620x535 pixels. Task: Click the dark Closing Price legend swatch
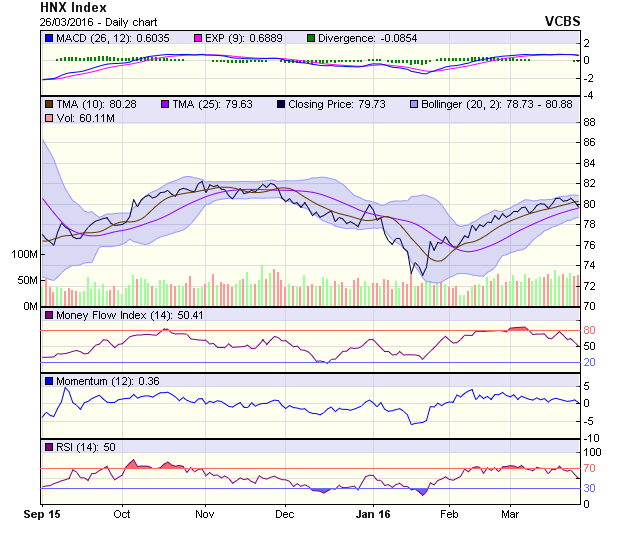(x=280, y=104)
